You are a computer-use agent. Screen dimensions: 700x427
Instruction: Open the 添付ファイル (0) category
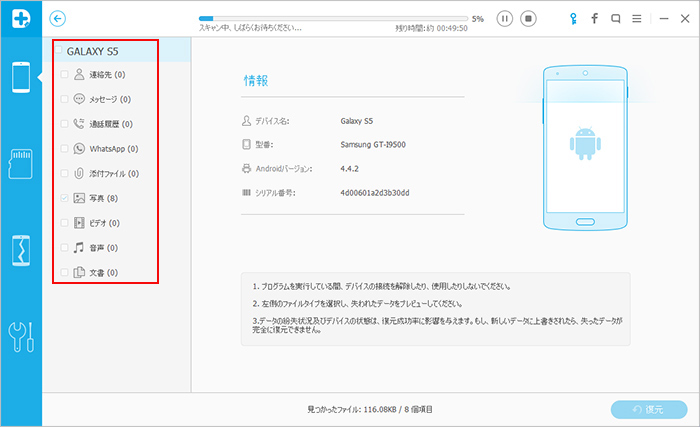coord(114,174)
